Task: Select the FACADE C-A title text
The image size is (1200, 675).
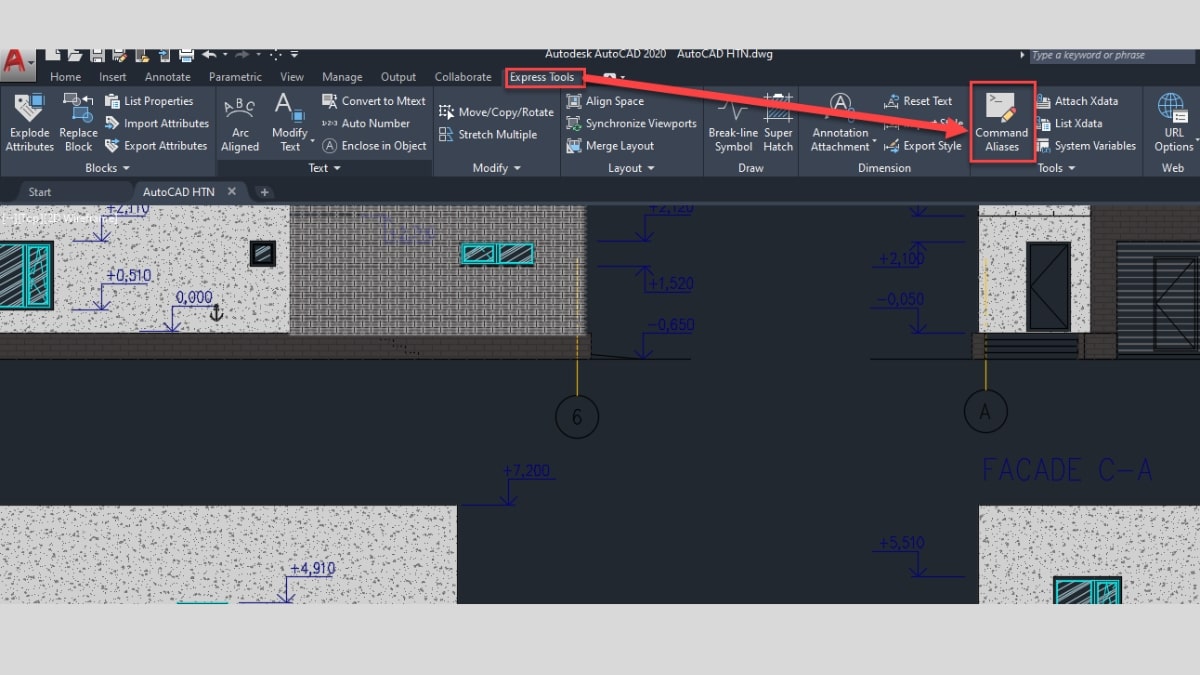Action: tap(1066, 469)
